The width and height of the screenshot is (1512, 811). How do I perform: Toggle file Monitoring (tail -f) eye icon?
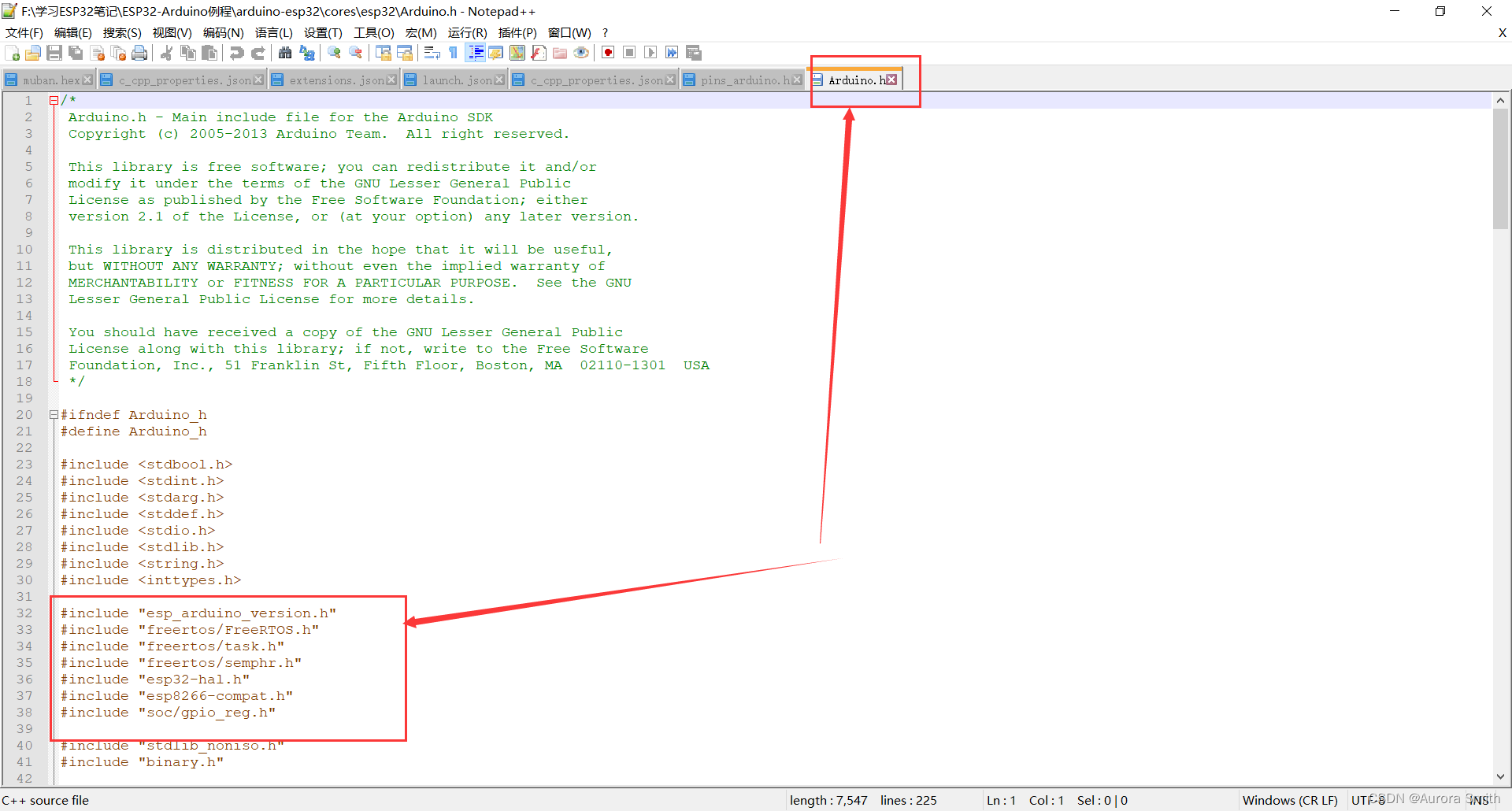click(x=581, y=53)
